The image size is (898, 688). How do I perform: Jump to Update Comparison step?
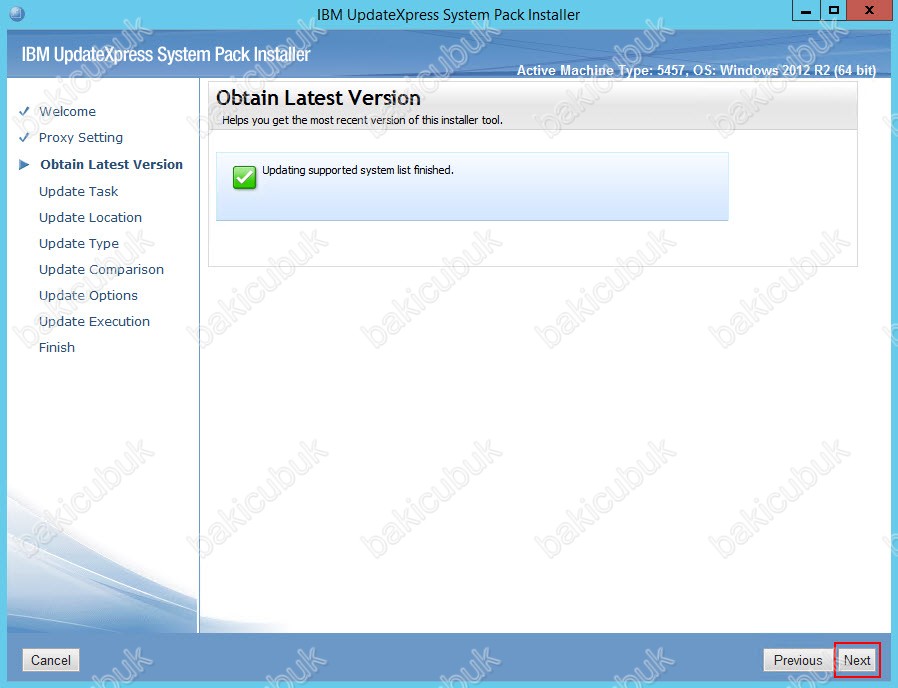point(101,269)
